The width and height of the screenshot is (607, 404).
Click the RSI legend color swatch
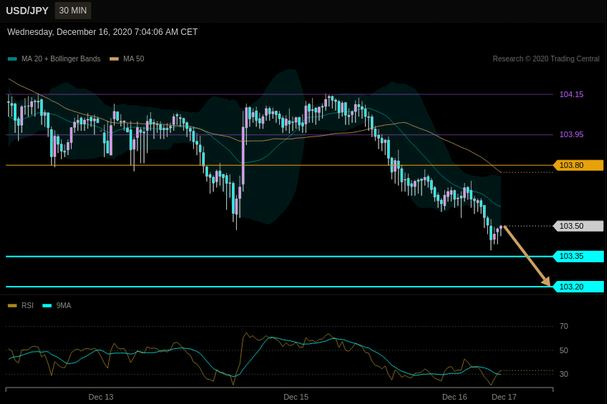click(x=12, y=306)
